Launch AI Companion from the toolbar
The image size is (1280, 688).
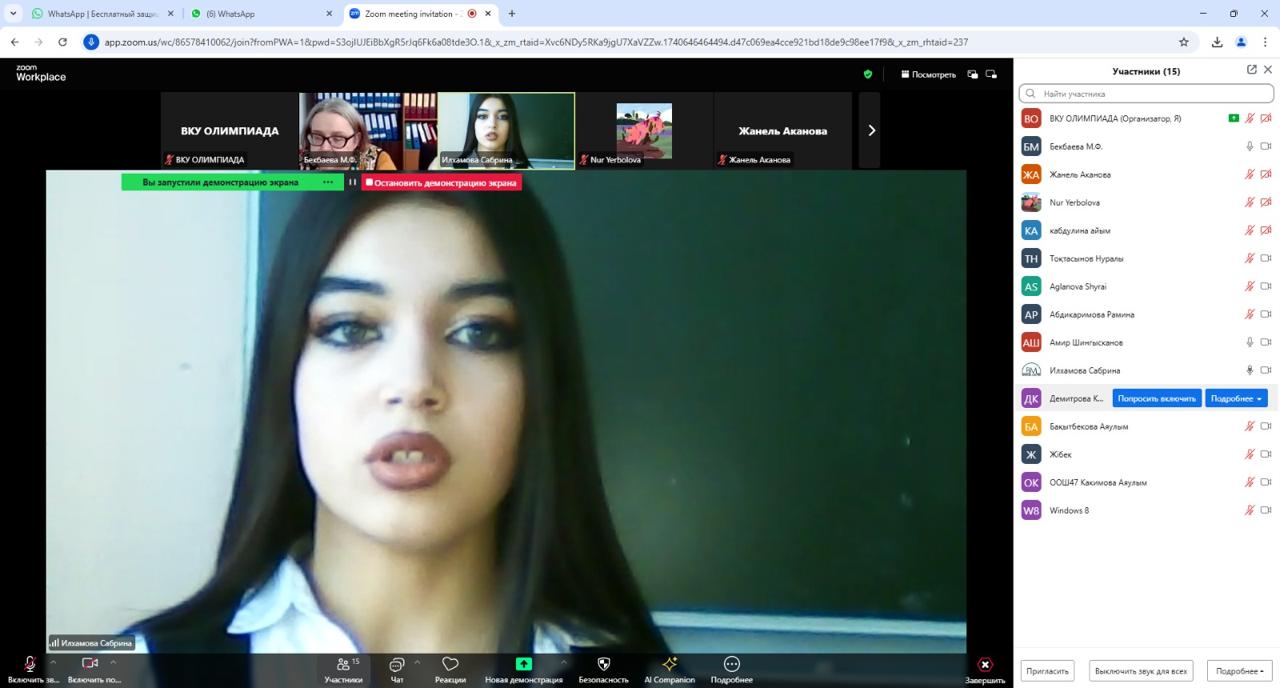[x=669, y=665]
